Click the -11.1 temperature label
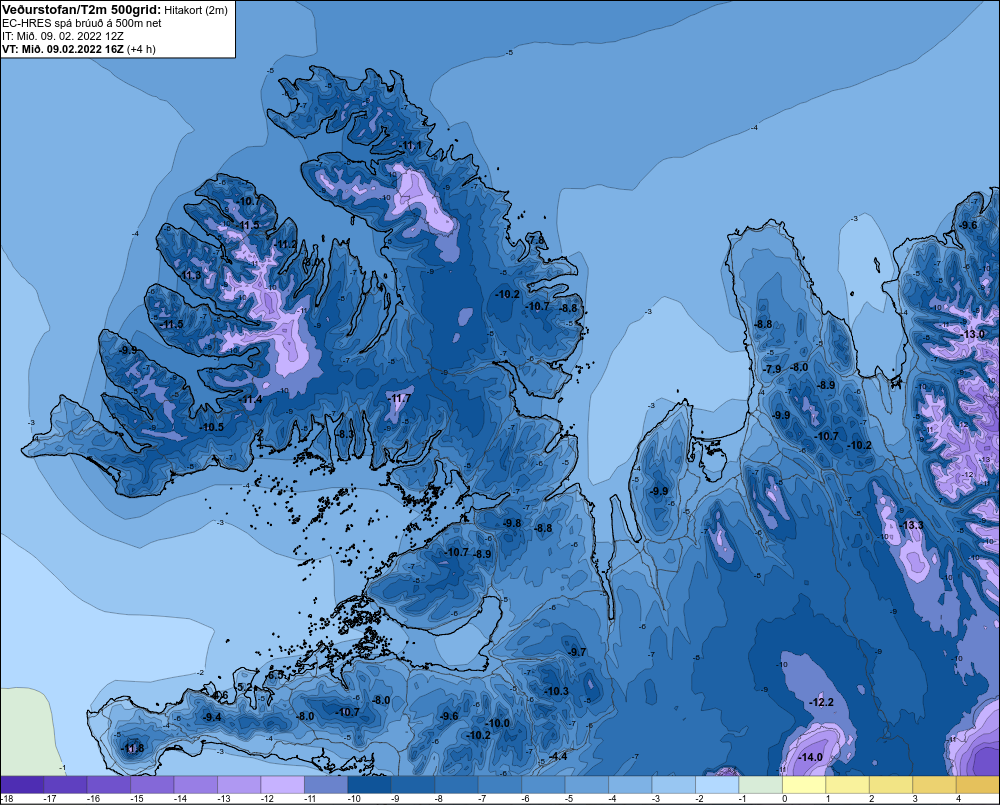The height and width of the screenshot is (805, 1000). click(x=410, y=145)
